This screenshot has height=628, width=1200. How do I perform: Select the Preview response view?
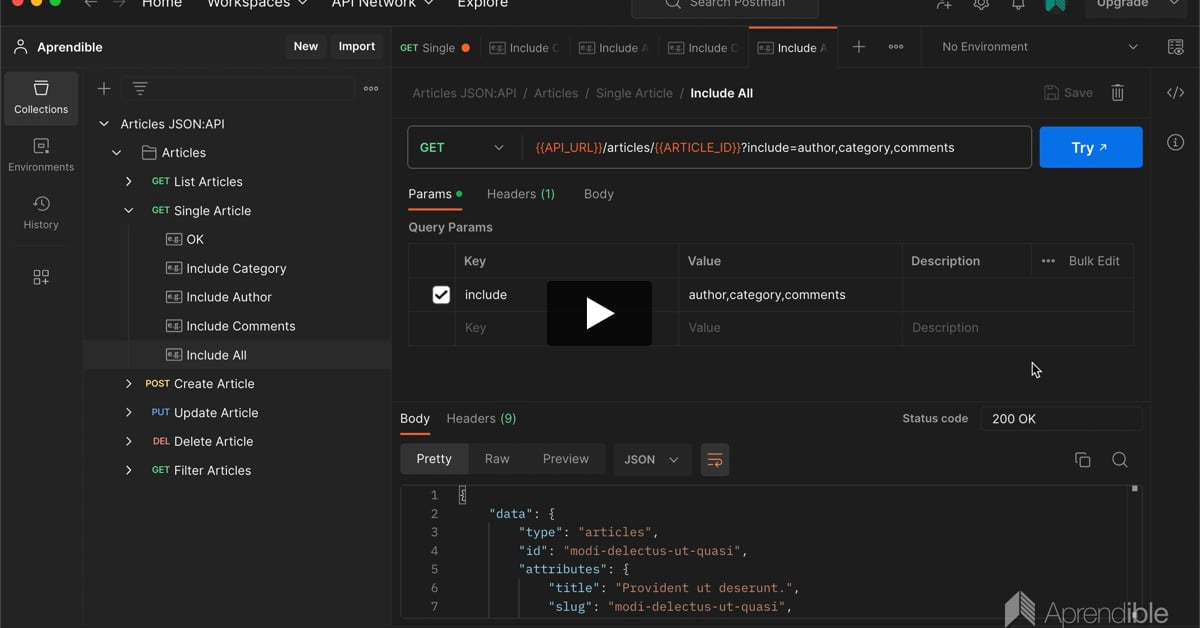[566, 459]
